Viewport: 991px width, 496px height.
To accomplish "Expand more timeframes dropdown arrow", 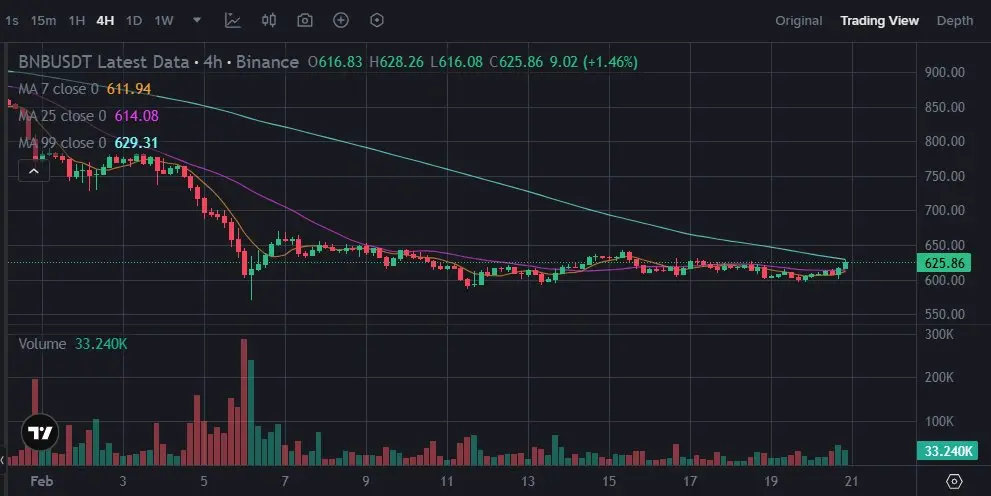I will point(197,20).
